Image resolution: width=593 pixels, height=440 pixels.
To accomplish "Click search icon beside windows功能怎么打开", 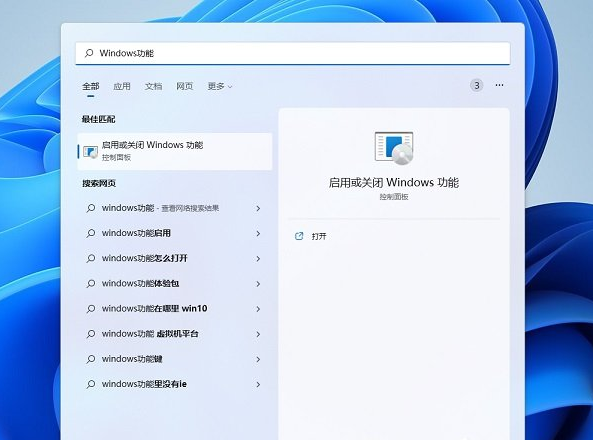I will 91,258.
